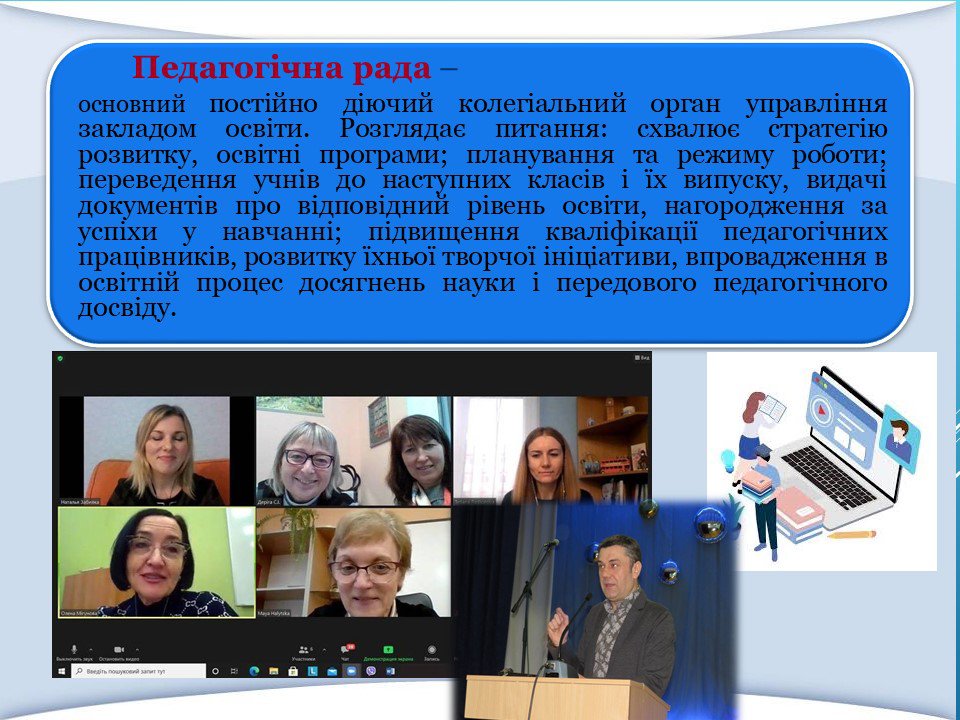Expand the arrow next to Участники

click(x=324, y=650)
